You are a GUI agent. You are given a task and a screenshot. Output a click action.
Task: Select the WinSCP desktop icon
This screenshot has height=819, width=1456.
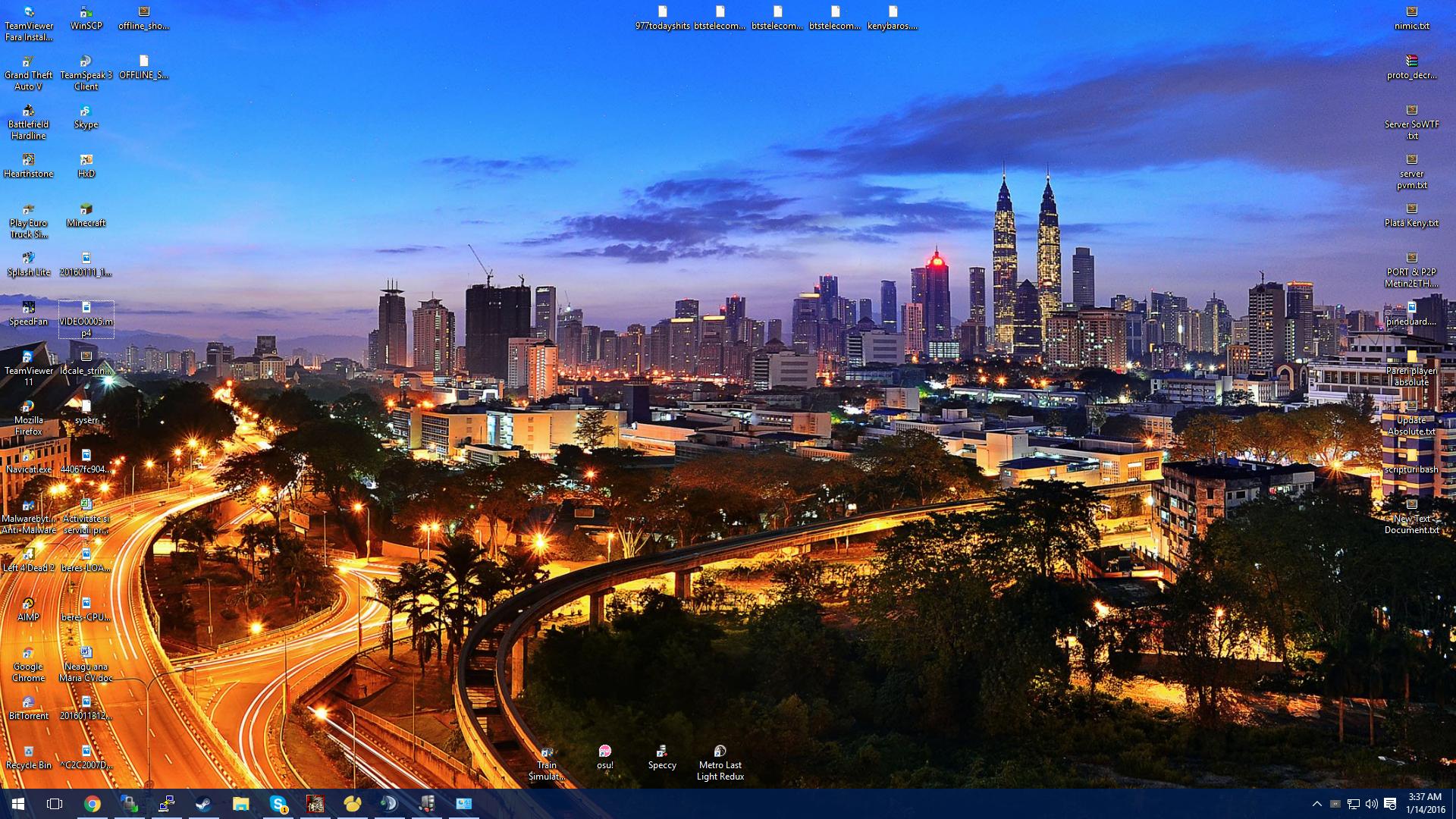pyautogui.click(x=86, y=18)
